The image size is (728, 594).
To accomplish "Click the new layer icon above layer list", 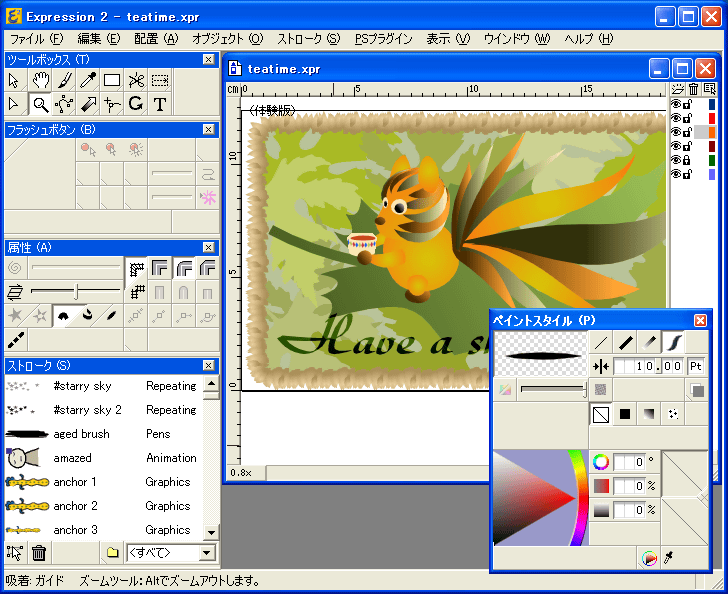I will 677,89.
